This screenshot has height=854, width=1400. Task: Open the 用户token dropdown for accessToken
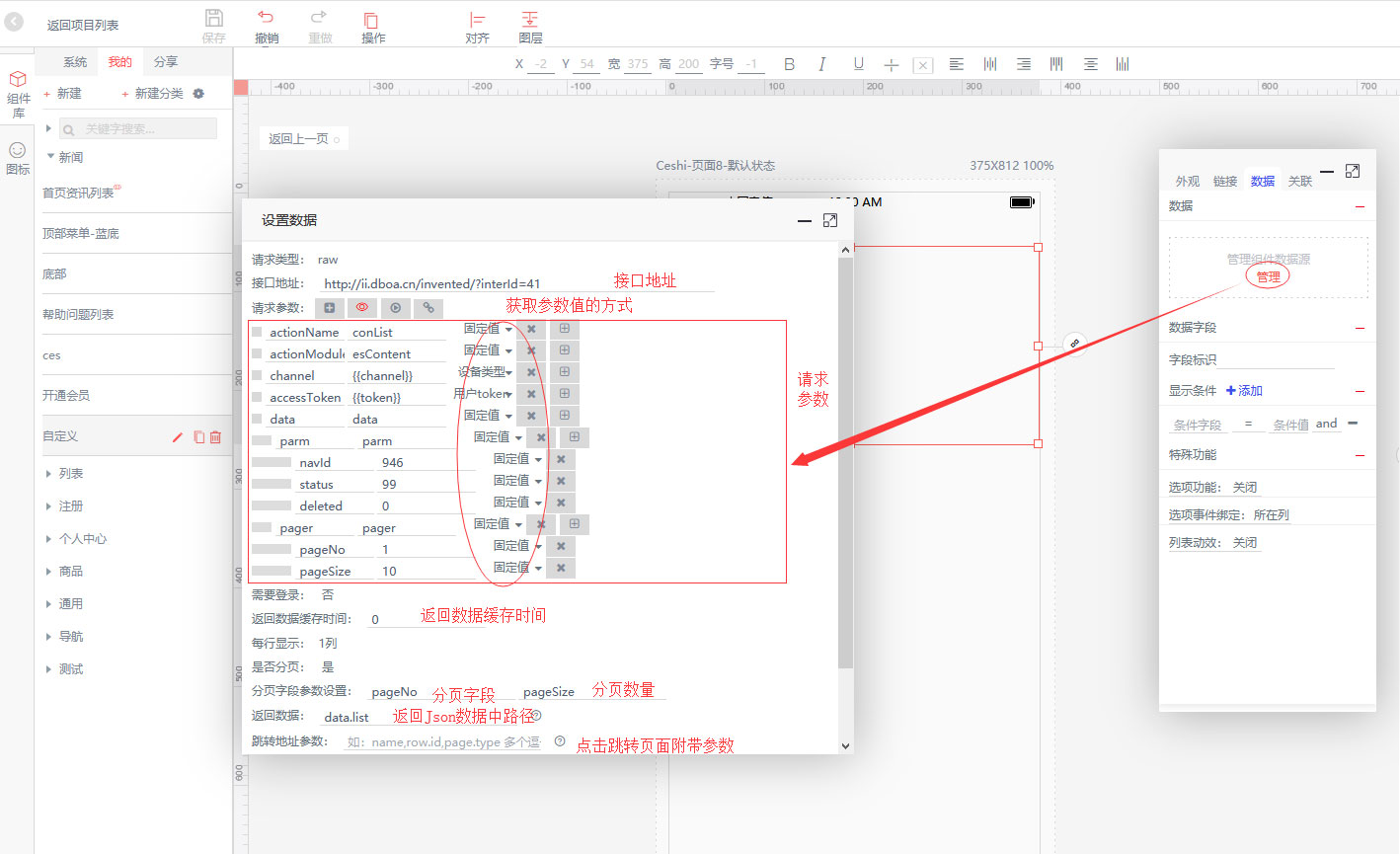483,394
